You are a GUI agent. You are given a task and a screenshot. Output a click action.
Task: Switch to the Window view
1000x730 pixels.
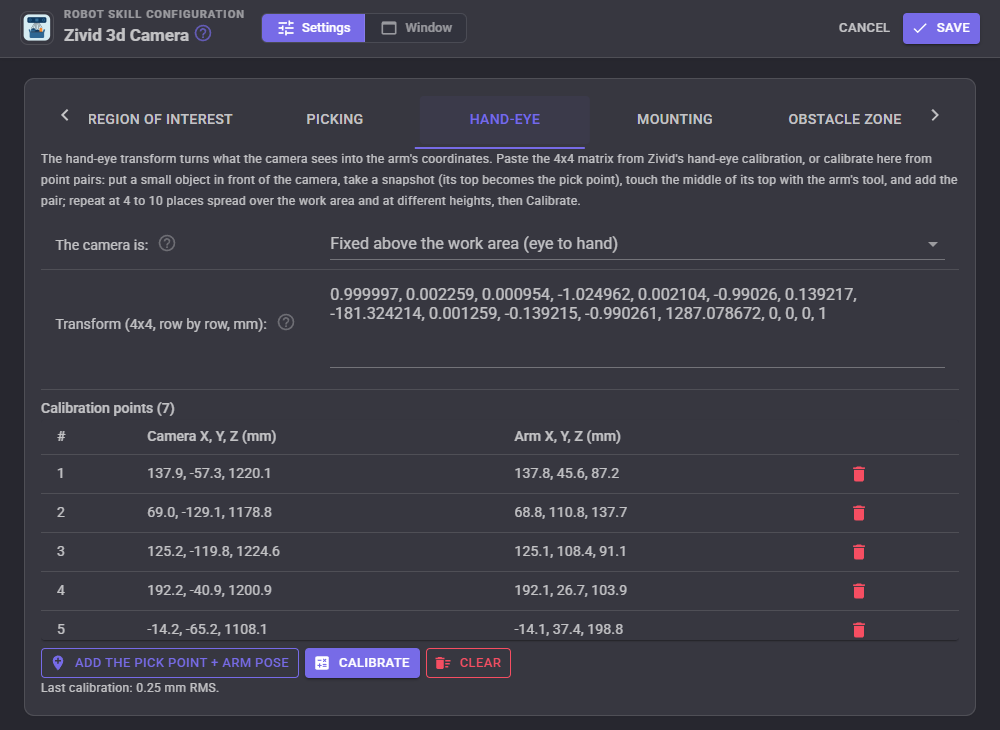(416, 28)
